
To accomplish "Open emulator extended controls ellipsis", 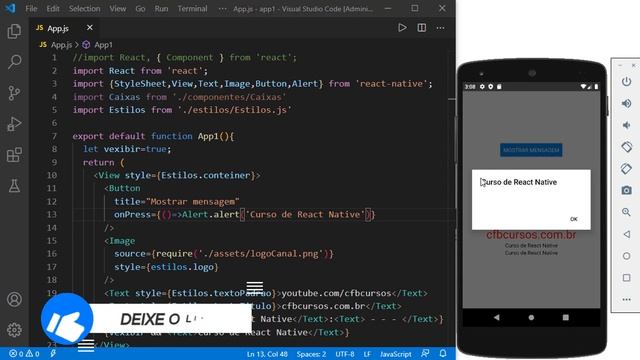I will (626, 300).
